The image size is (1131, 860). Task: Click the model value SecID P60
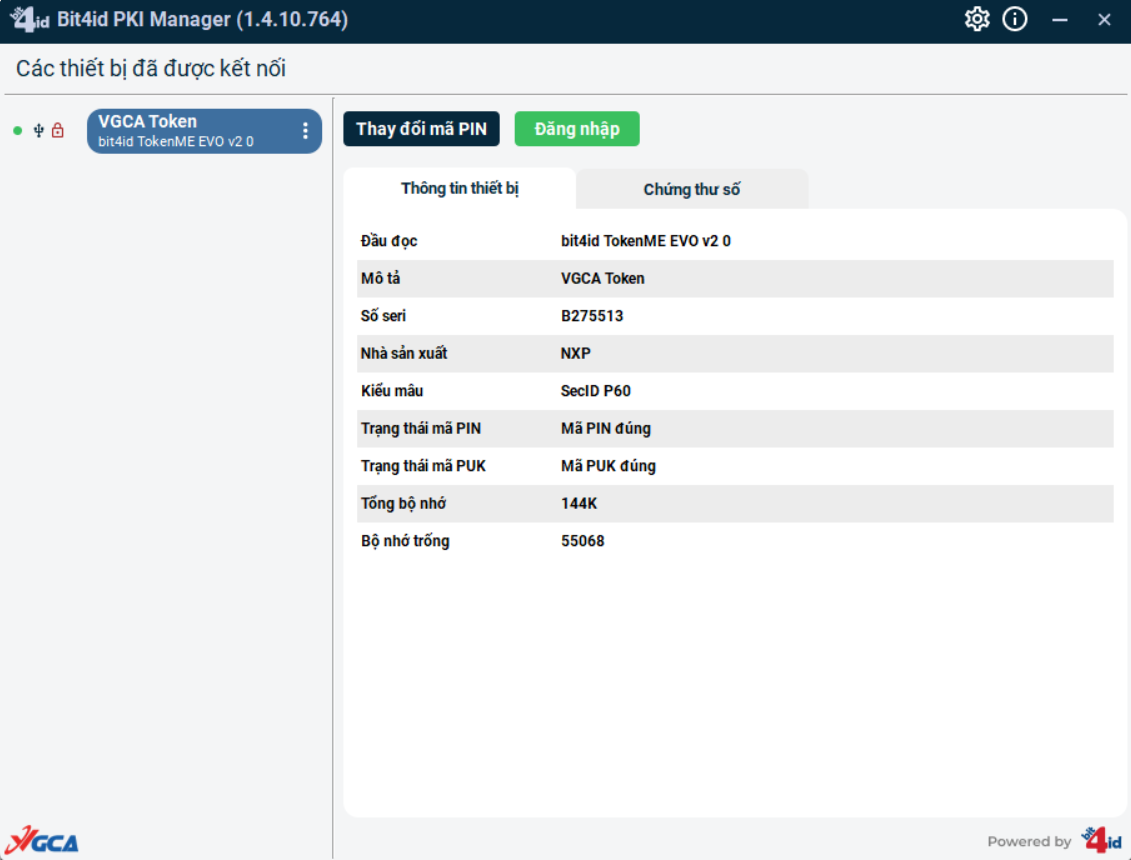tap(596, 391)
